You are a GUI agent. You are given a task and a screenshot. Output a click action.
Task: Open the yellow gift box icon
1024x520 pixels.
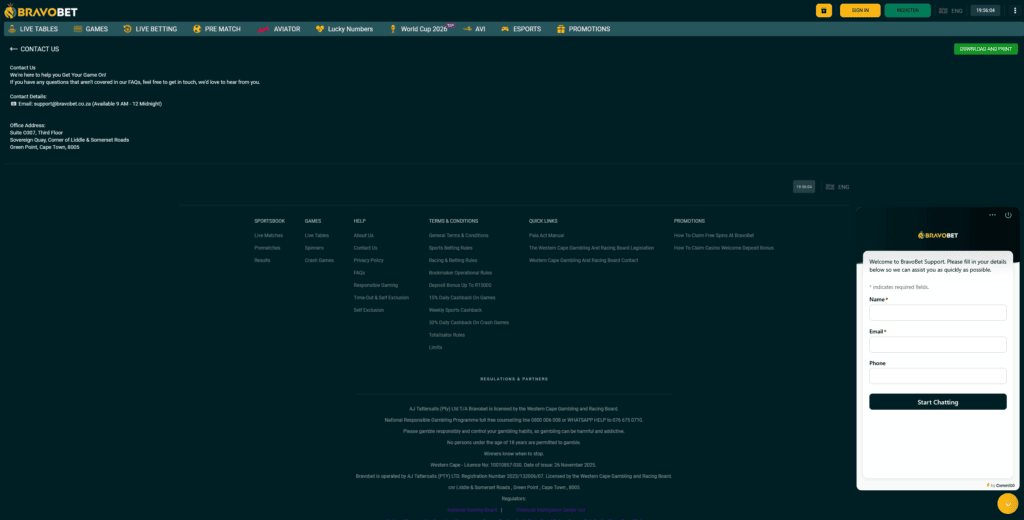click(824, 10)
